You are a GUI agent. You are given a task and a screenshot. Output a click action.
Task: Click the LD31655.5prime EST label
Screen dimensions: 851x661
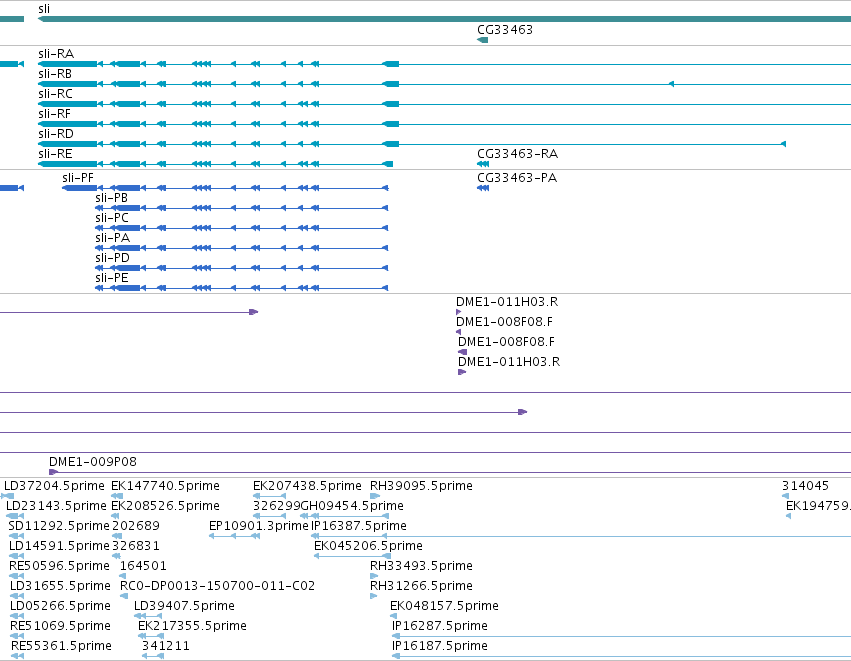60,587
